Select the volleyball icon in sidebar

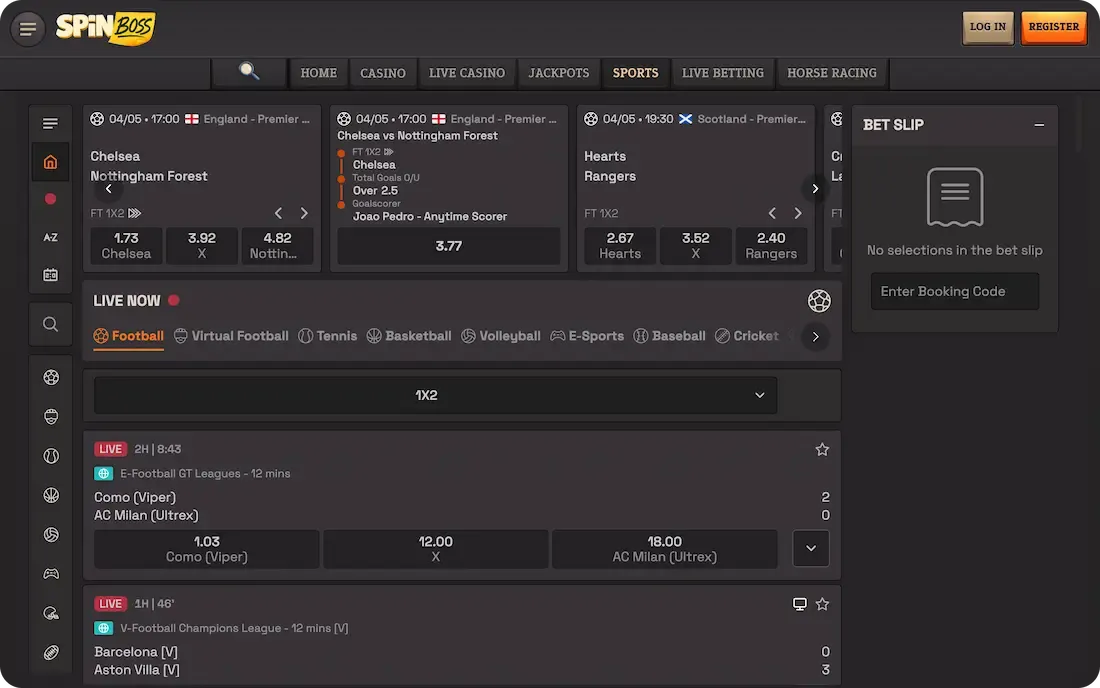(51, 534)
